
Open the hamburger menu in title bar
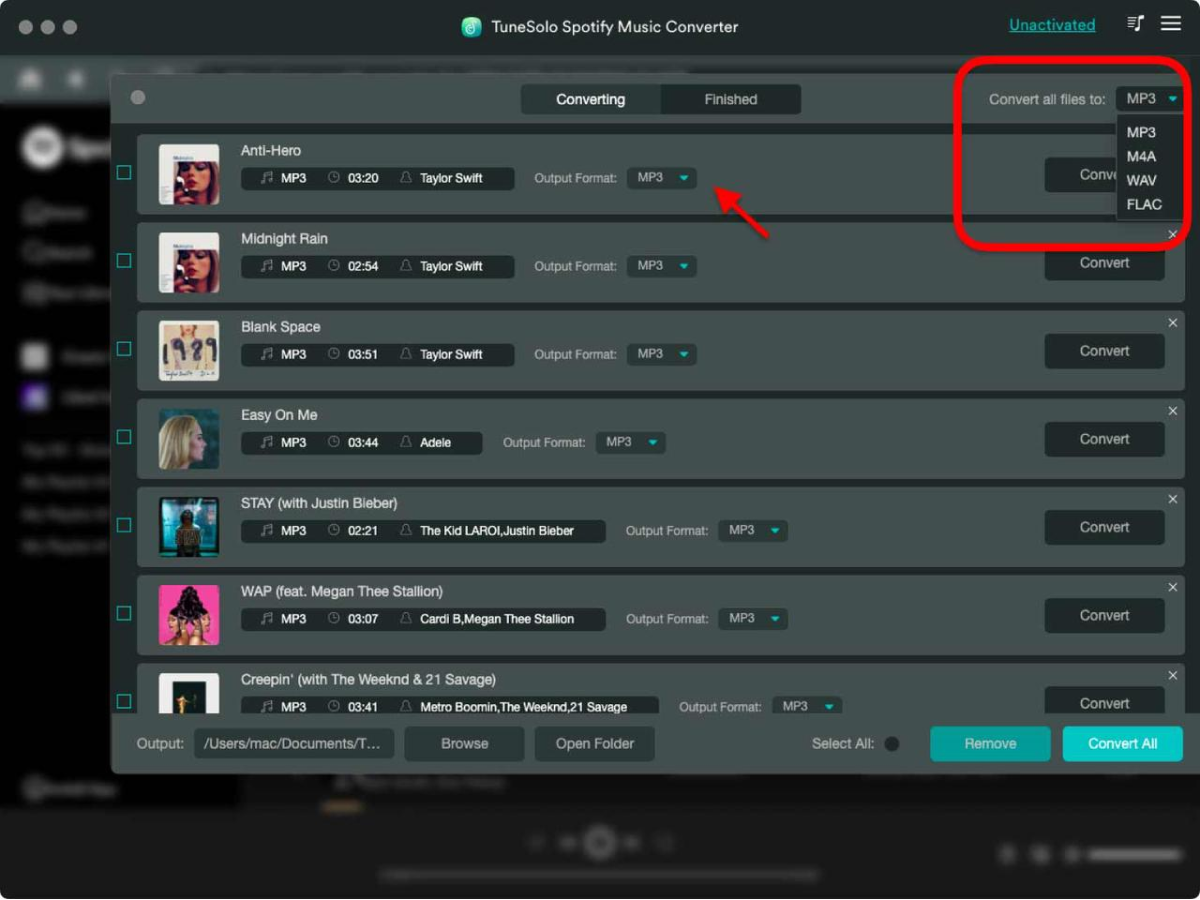tap(1170, 23)
